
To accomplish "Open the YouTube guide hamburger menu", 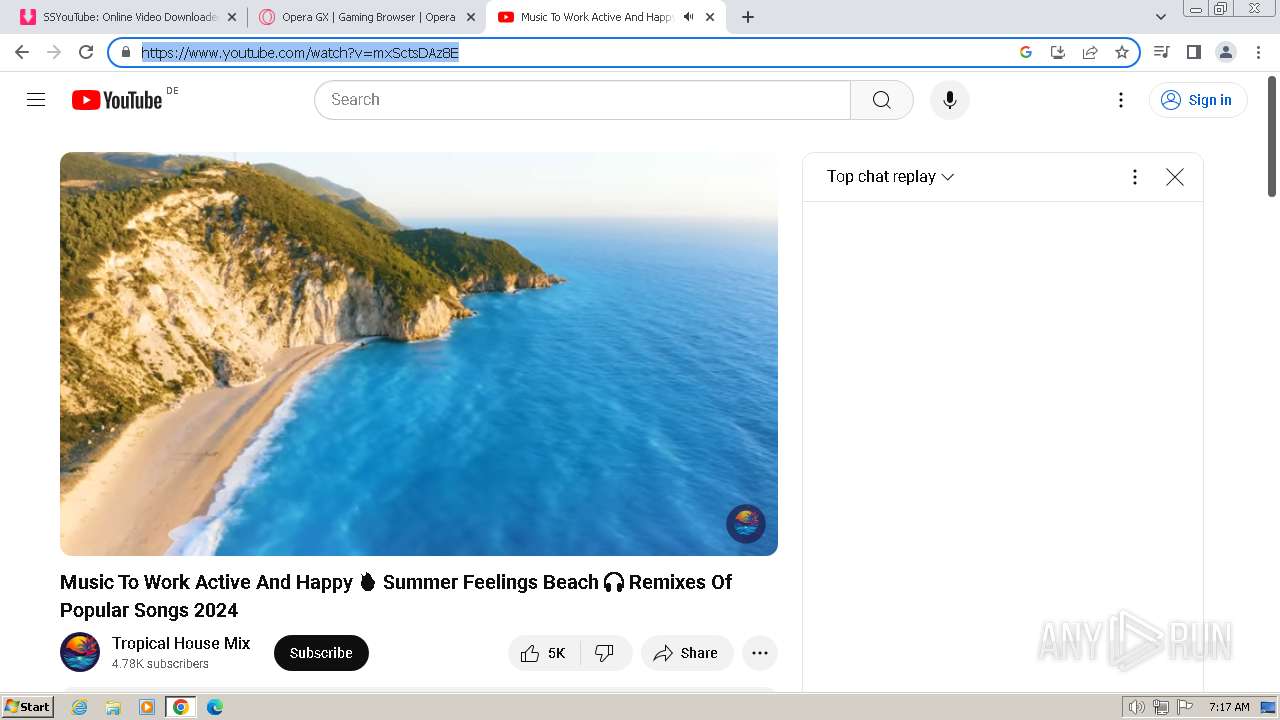I will tap(36, 100).
